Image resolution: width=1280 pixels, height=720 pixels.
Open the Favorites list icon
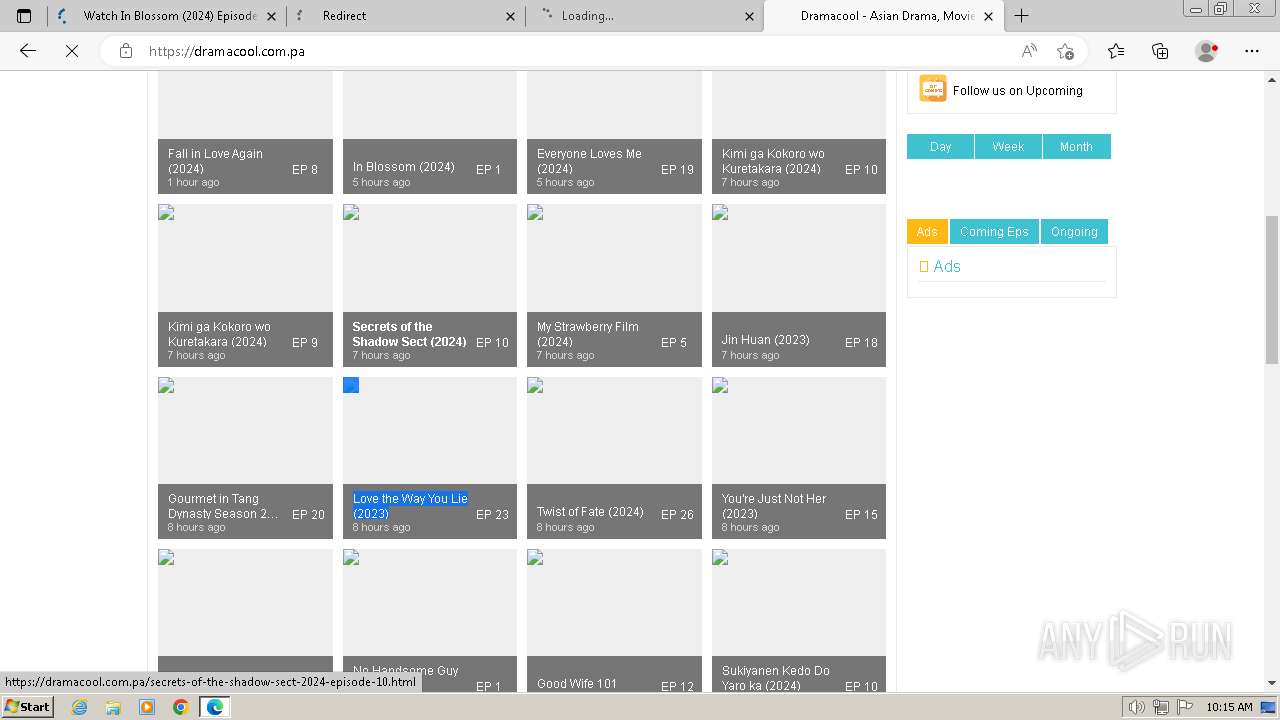point(1116,51)
